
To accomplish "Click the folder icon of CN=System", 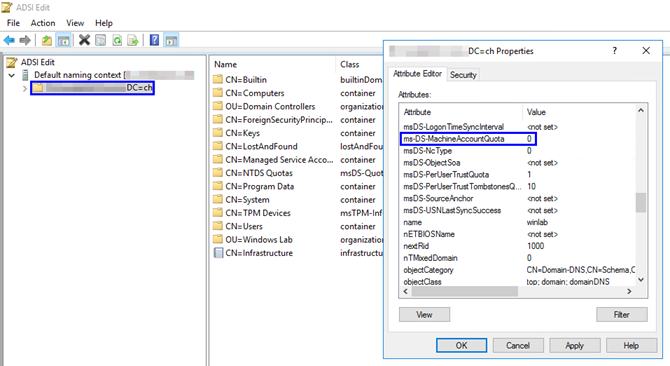I will pyautogui.click(x=218, y=199).
